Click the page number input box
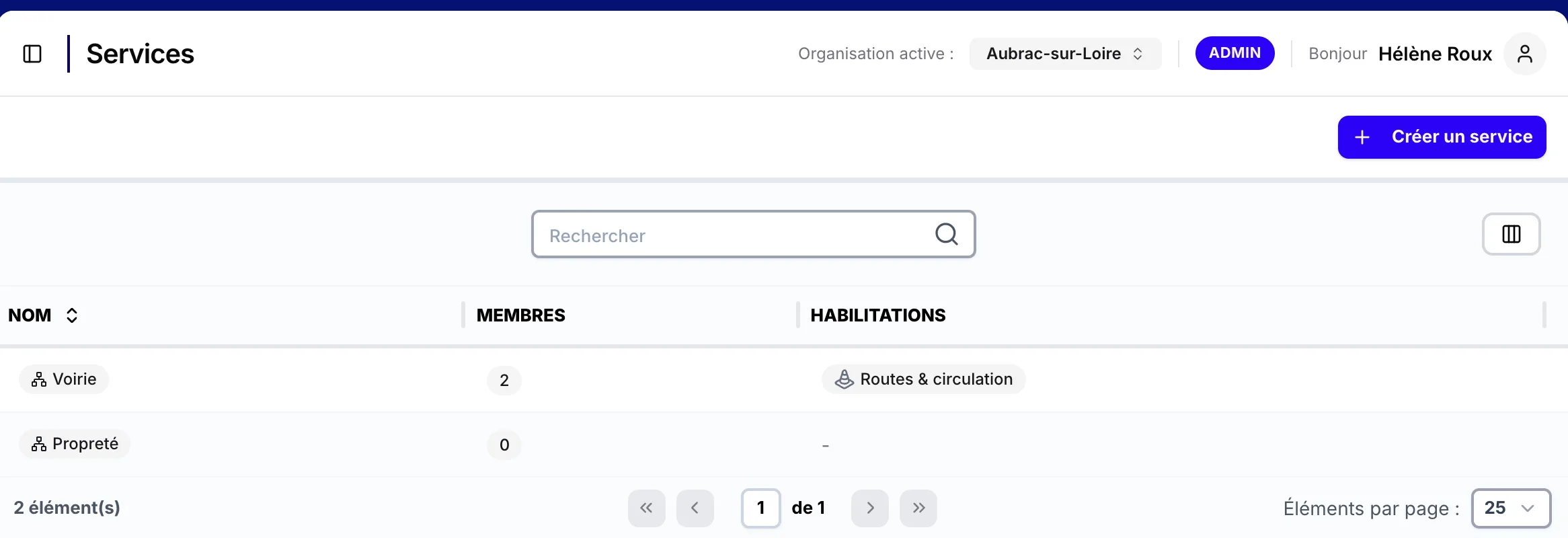This screenshot has width=1568, height=538. 761,508
